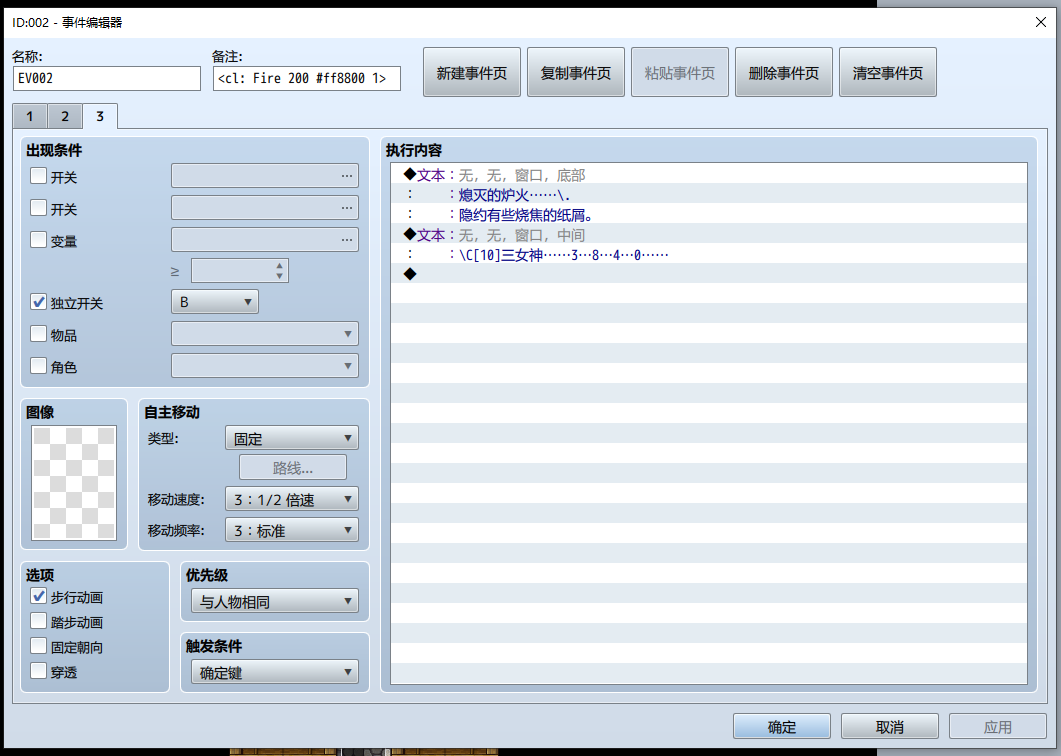
Task: Select the 图像 event image thumbnail
Action: tap(74, 483)
